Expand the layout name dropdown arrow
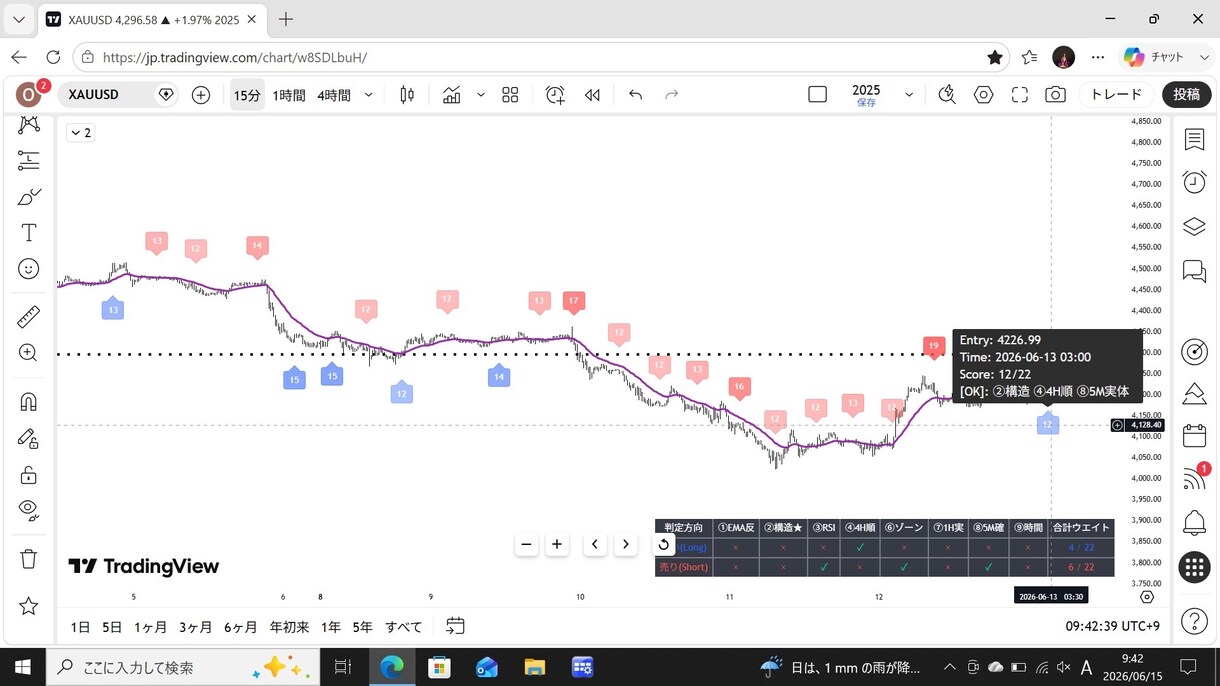The height and width of the screenshot is (686, 1220). (x=909, y=95)
